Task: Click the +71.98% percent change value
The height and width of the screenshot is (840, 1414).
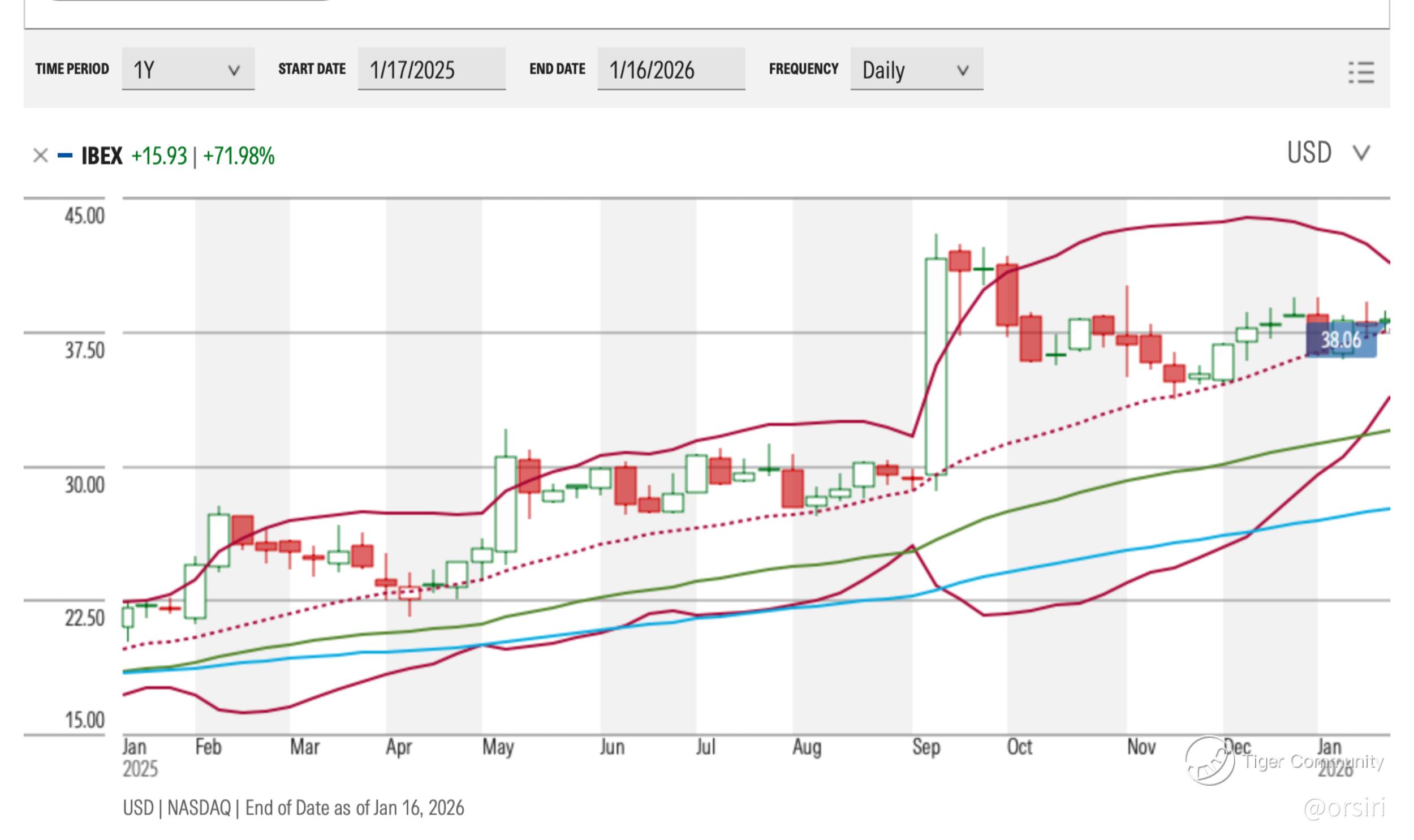Action: click(x=239, y=156)
